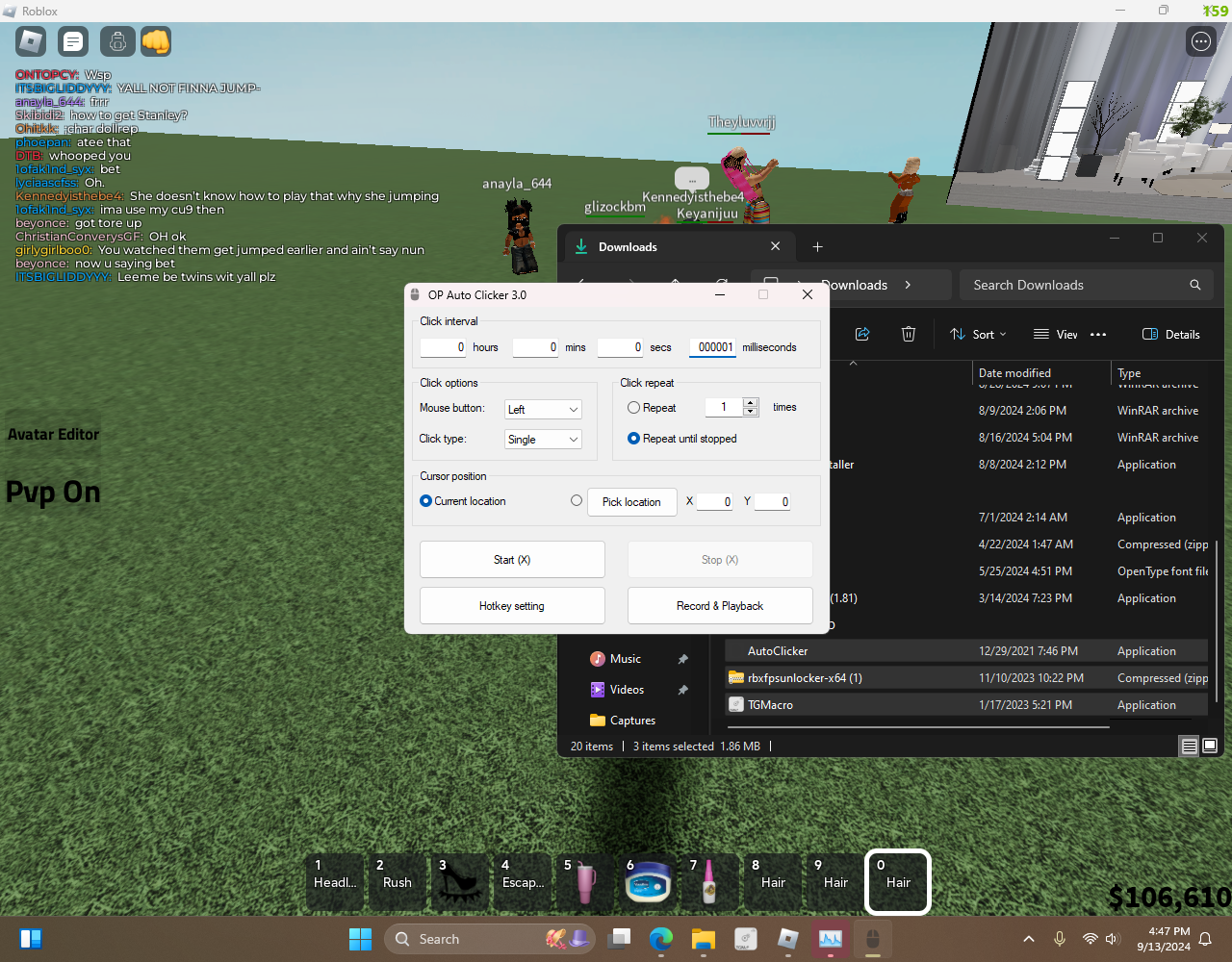Click the milliseconds interval field
Screen dimensions: 1232x962
point(713,347)
